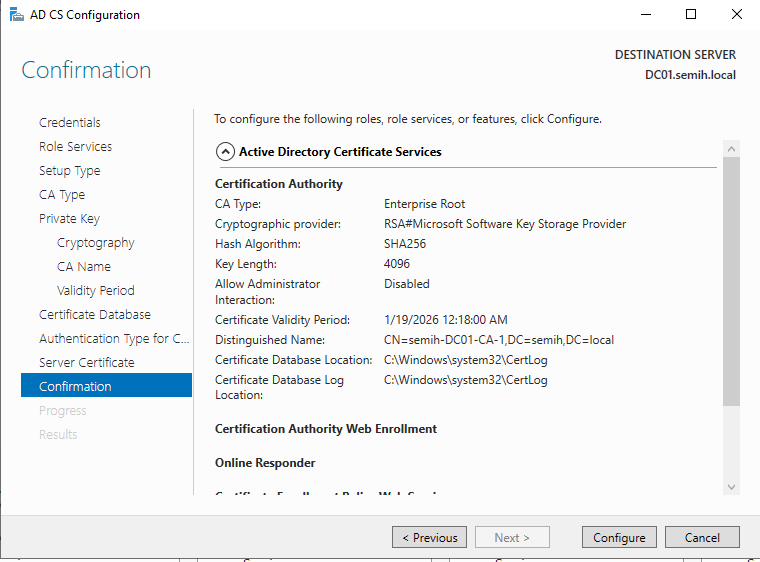Navigate to the Server Certificate step
Viewport: 760px width, 562px height.
tap(87, 363)
